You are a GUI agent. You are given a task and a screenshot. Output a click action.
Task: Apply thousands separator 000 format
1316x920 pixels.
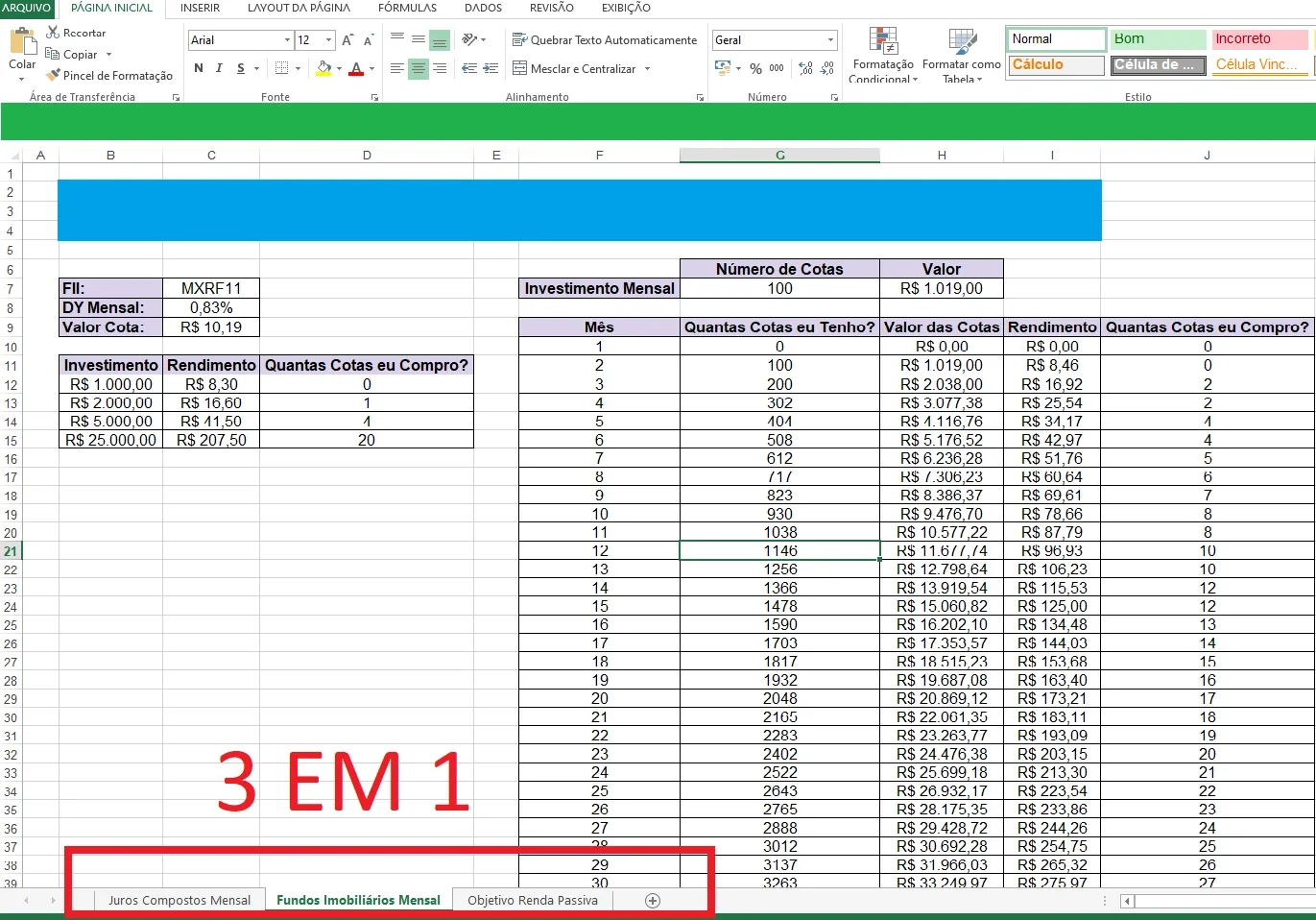click(x=777, y=68)
